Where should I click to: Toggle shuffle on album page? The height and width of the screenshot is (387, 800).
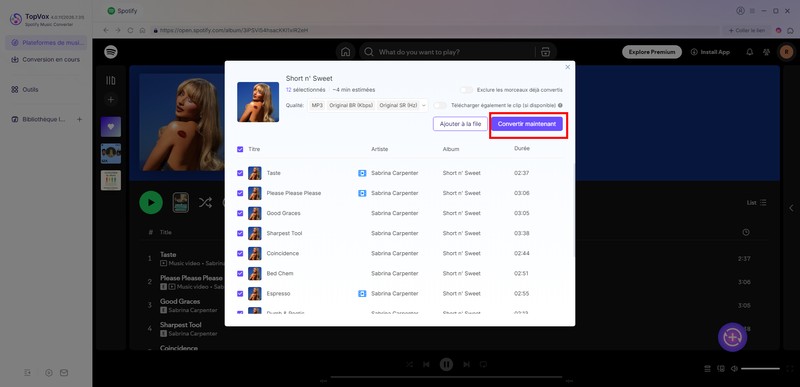pos(205,202)
